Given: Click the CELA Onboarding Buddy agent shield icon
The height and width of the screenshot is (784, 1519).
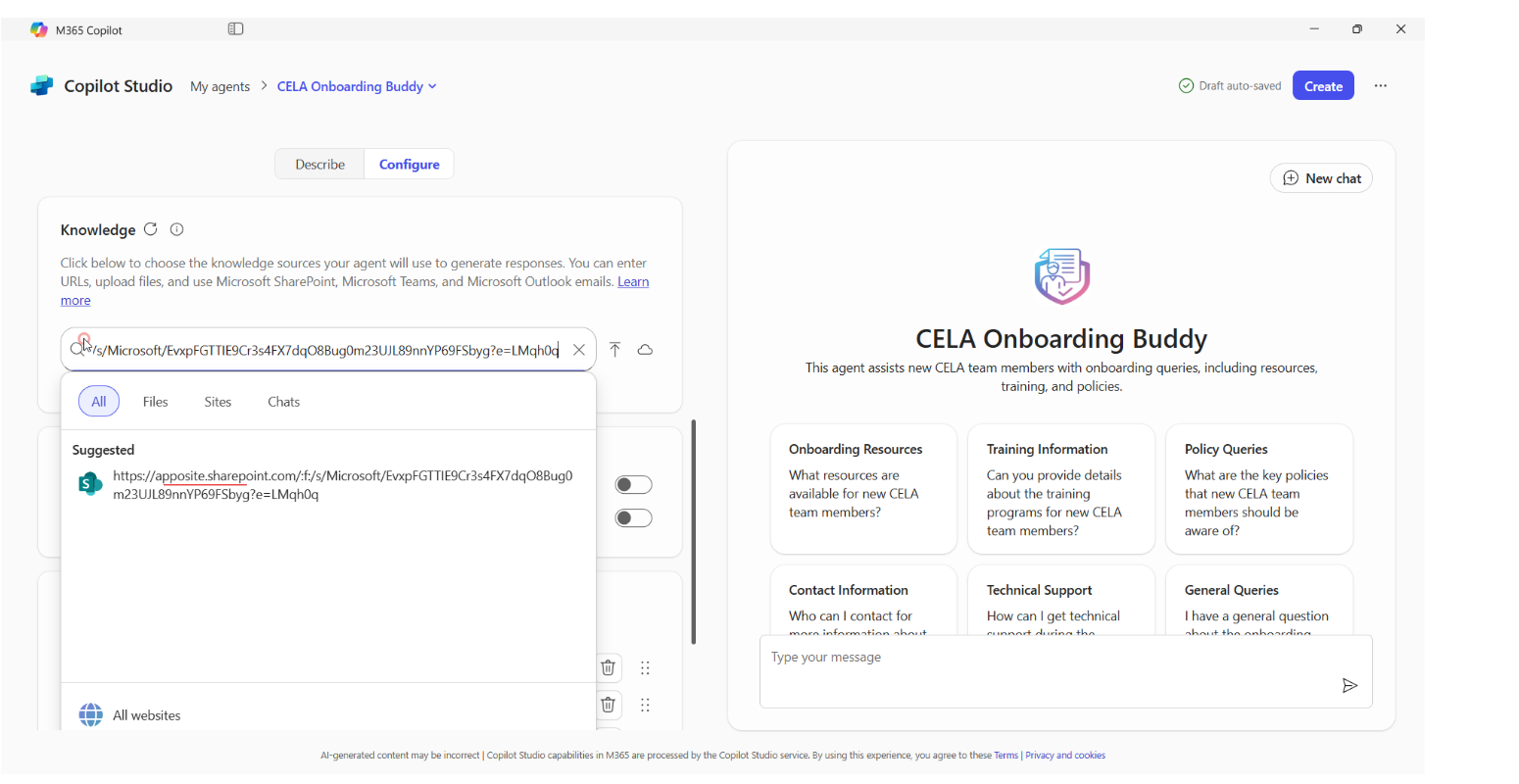Looking at the screenshot, I should [1062, 276].
